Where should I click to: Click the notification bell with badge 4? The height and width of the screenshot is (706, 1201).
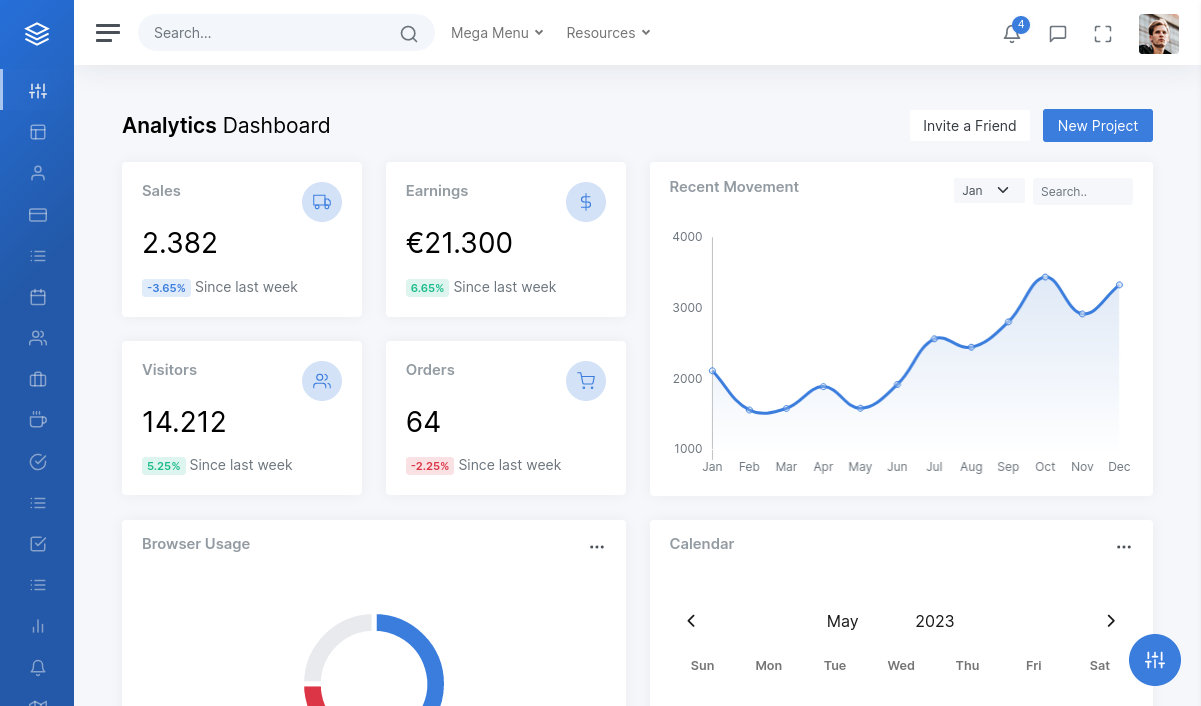point(1012,33)
